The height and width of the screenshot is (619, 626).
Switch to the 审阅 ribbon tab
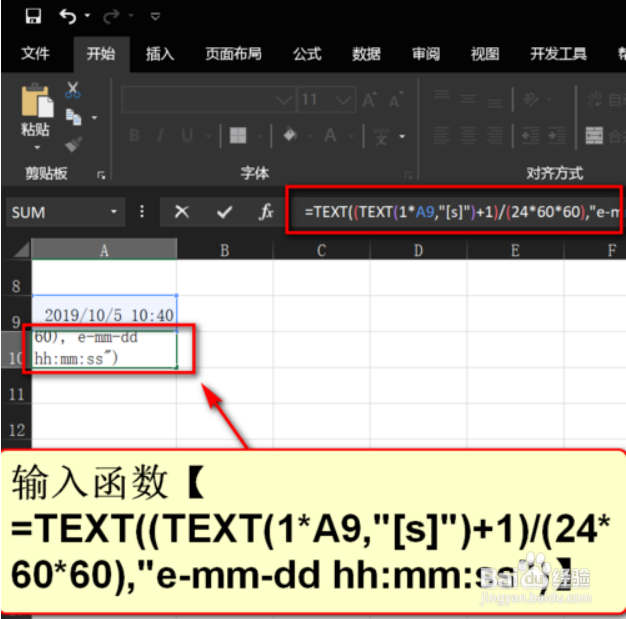(x=426, y=54)
